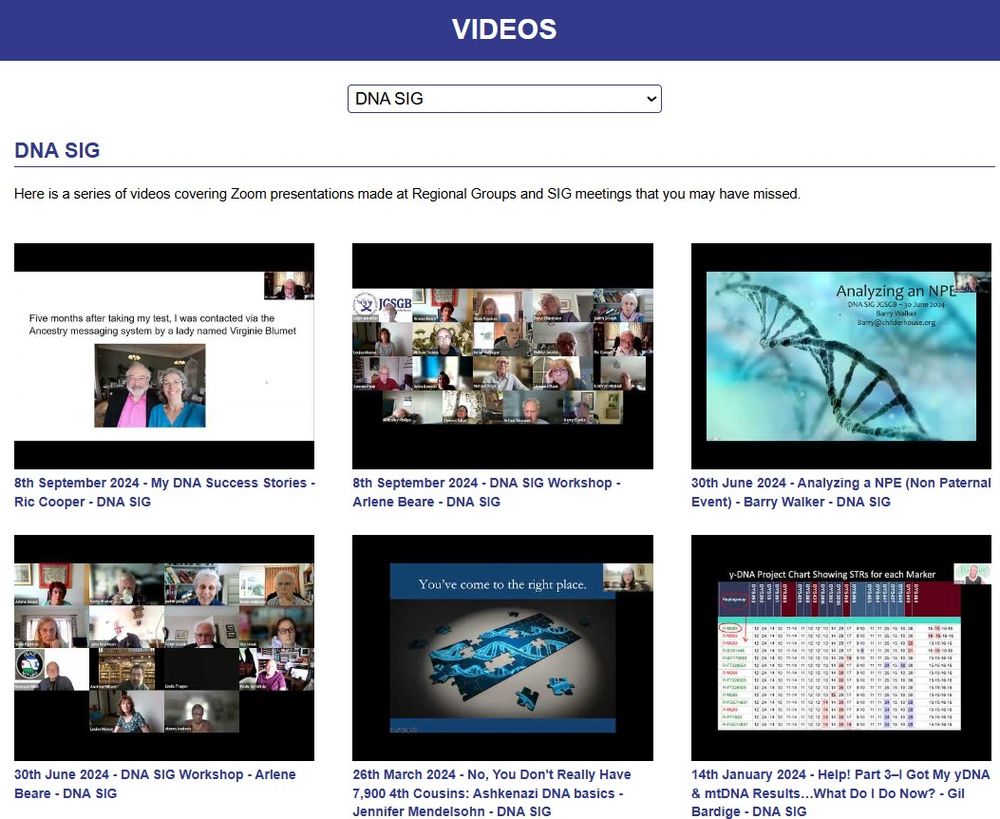Click the My DNA Success Stories - Ric Cooper link

(165, 492)
